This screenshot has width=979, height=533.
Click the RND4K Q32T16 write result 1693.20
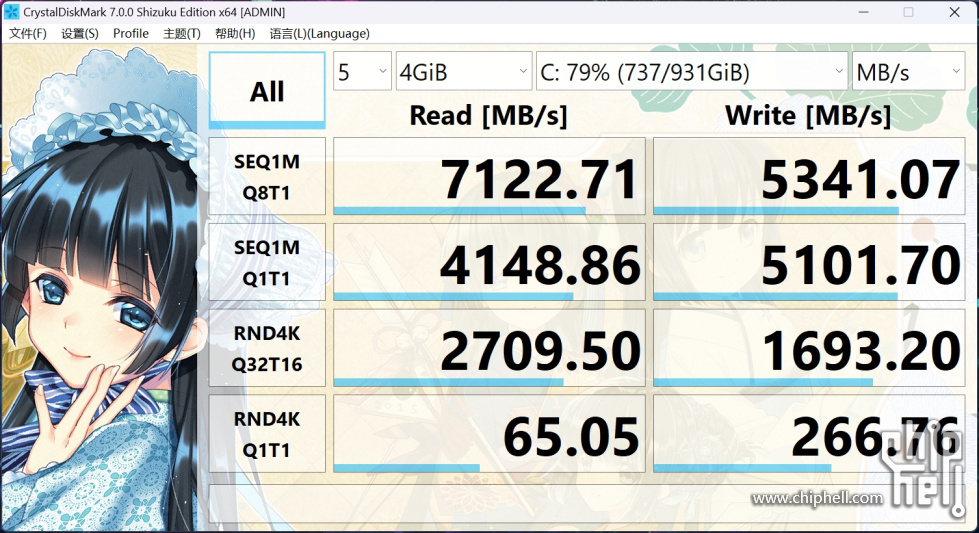pos(809,348)
